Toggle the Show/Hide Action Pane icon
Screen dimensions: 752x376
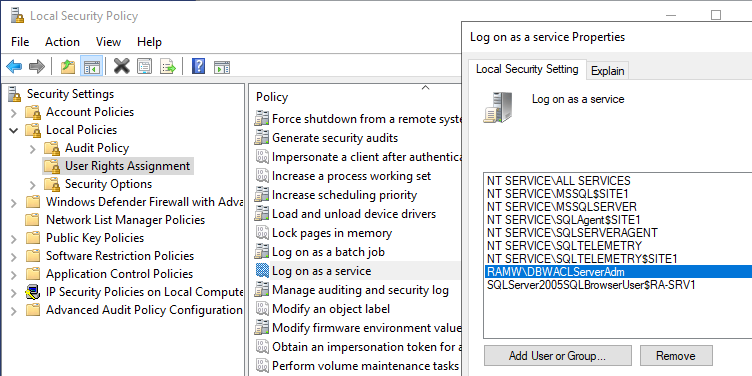click(222, 67)
